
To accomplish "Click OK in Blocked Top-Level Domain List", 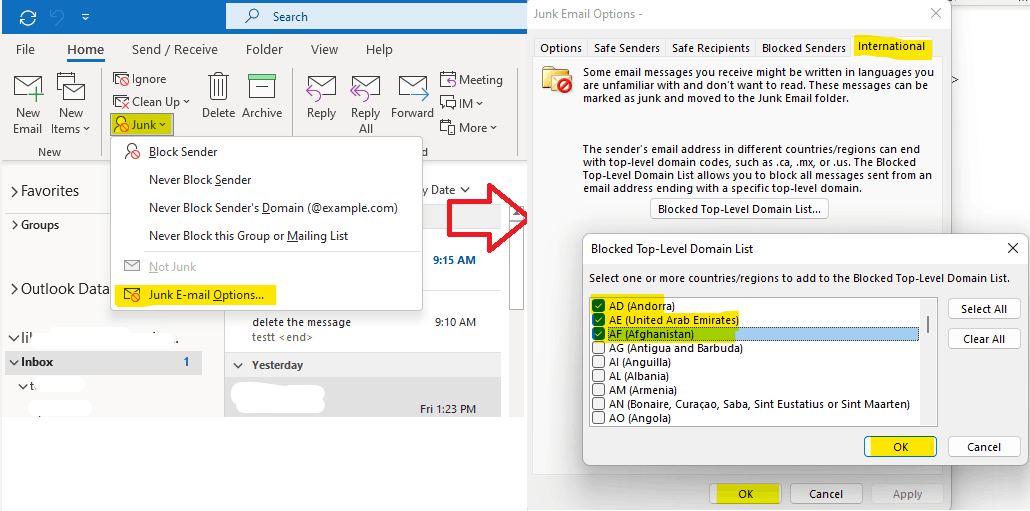I will click(x=901, y=447).
